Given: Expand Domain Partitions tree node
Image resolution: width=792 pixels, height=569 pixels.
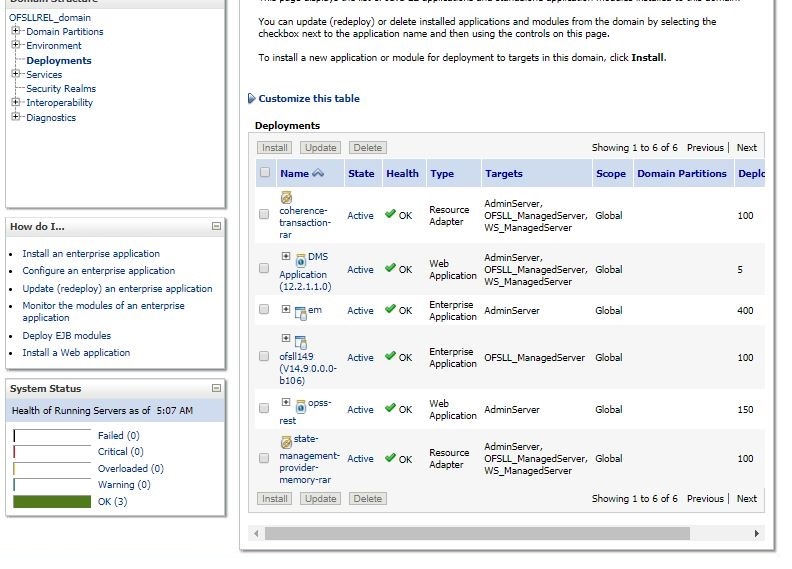Looking at the screenshot, I should [16, 31].
